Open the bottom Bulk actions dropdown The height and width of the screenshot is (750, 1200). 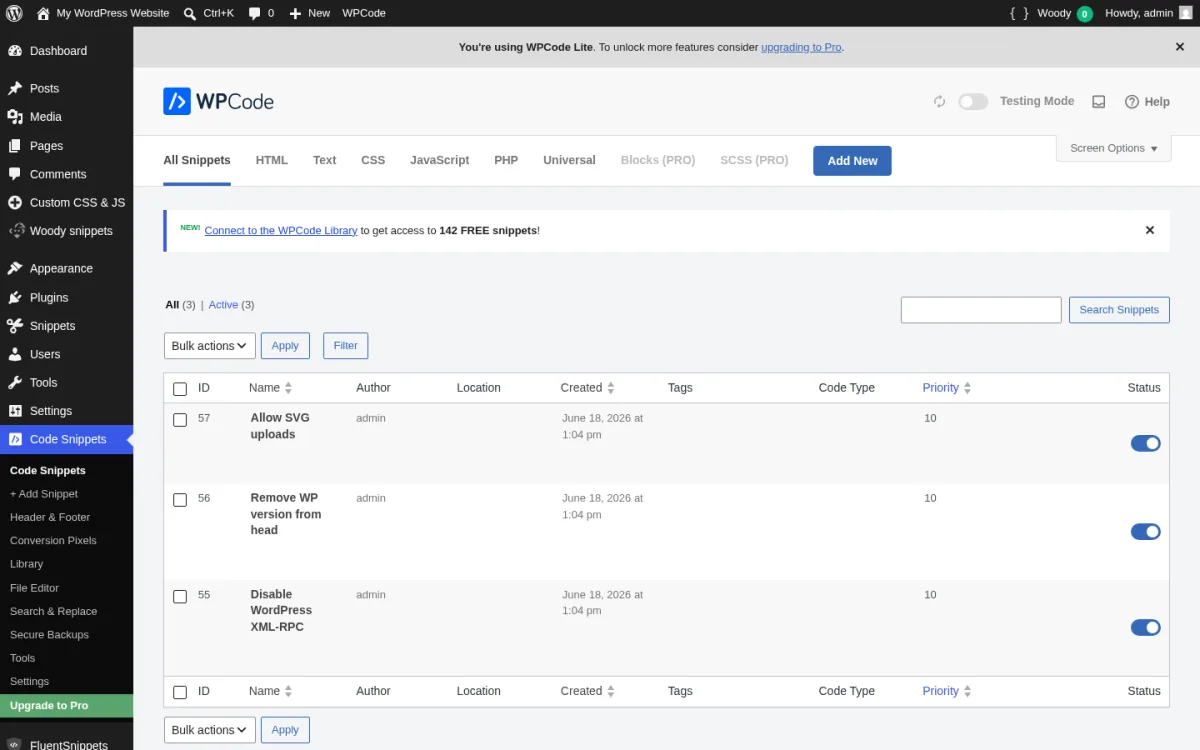pyautogui.click(x=210, y=730)
